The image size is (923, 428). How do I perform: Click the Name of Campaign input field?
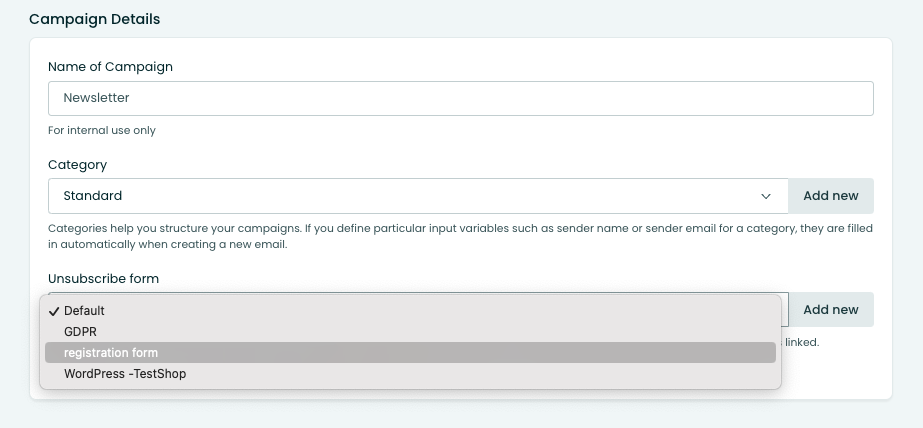point(460,98)
